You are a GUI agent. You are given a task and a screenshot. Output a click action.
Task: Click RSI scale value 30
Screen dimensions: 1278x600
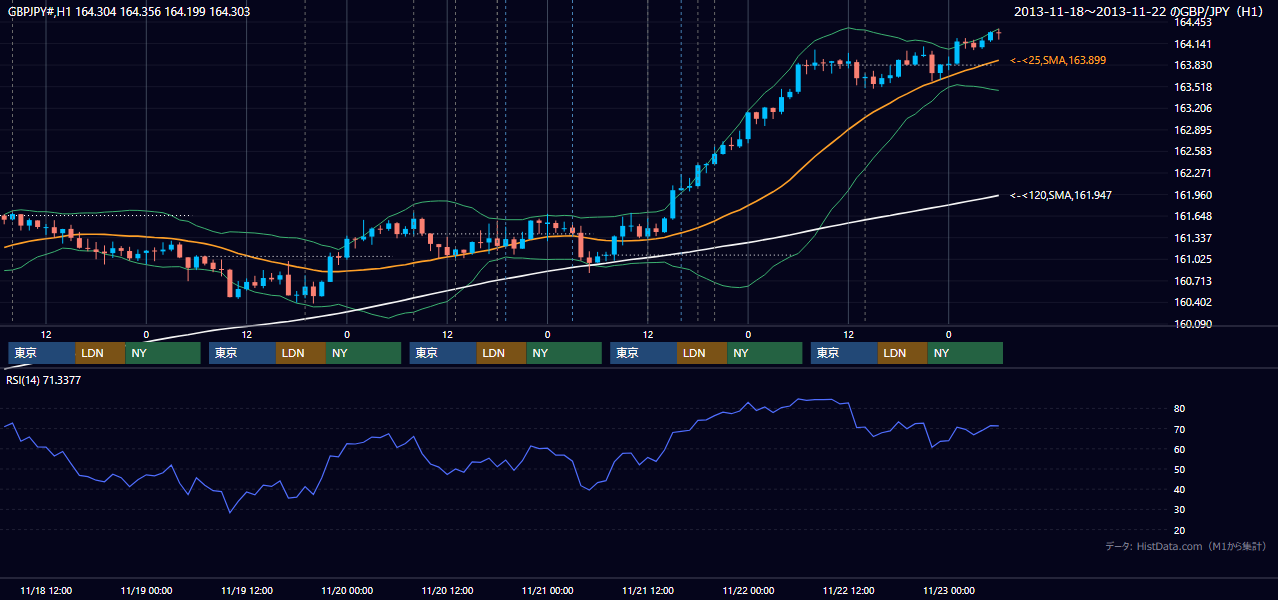click(x=1180, y=510)
